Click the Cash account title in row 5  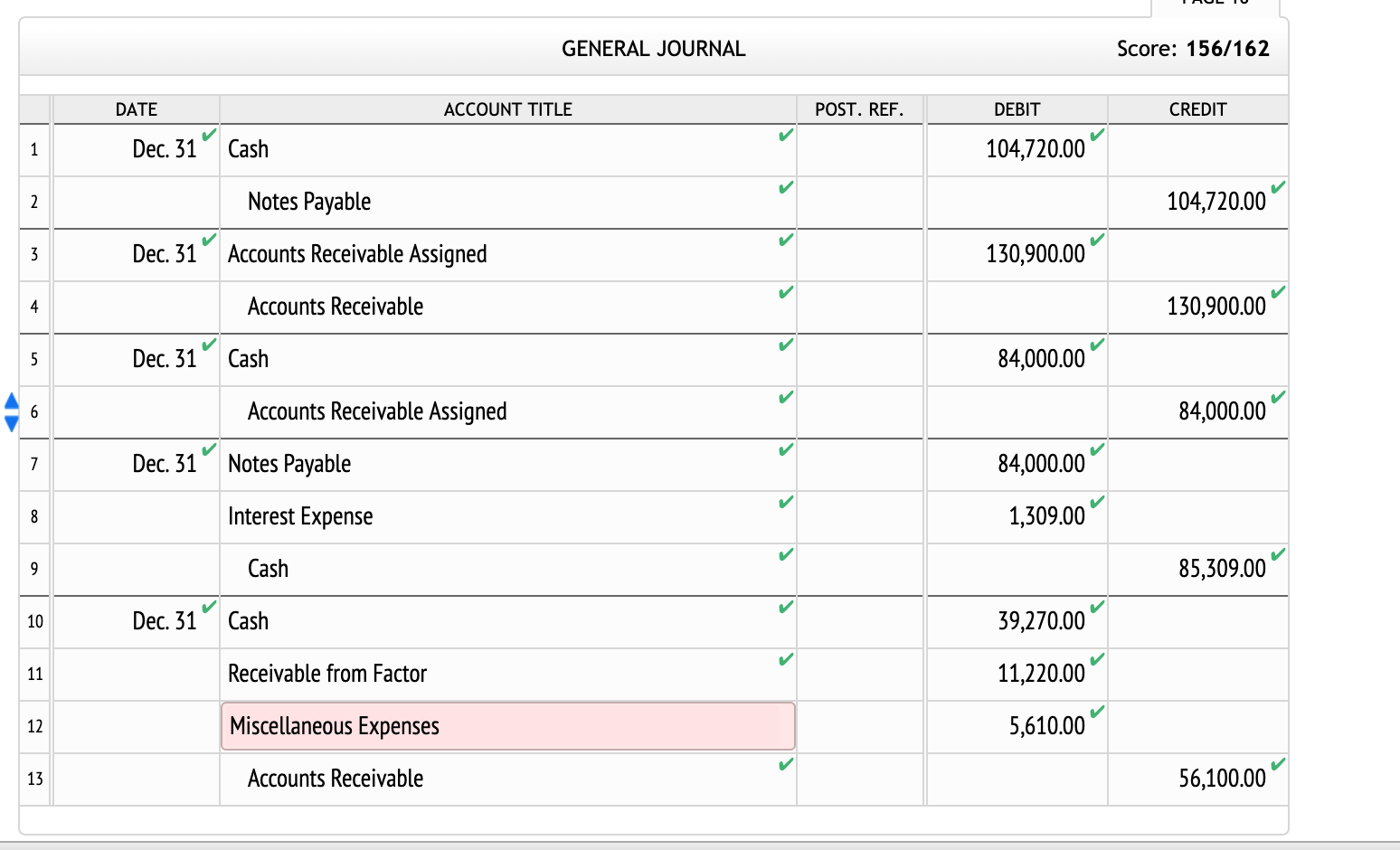pyautogui.click(x=248, y=359)
